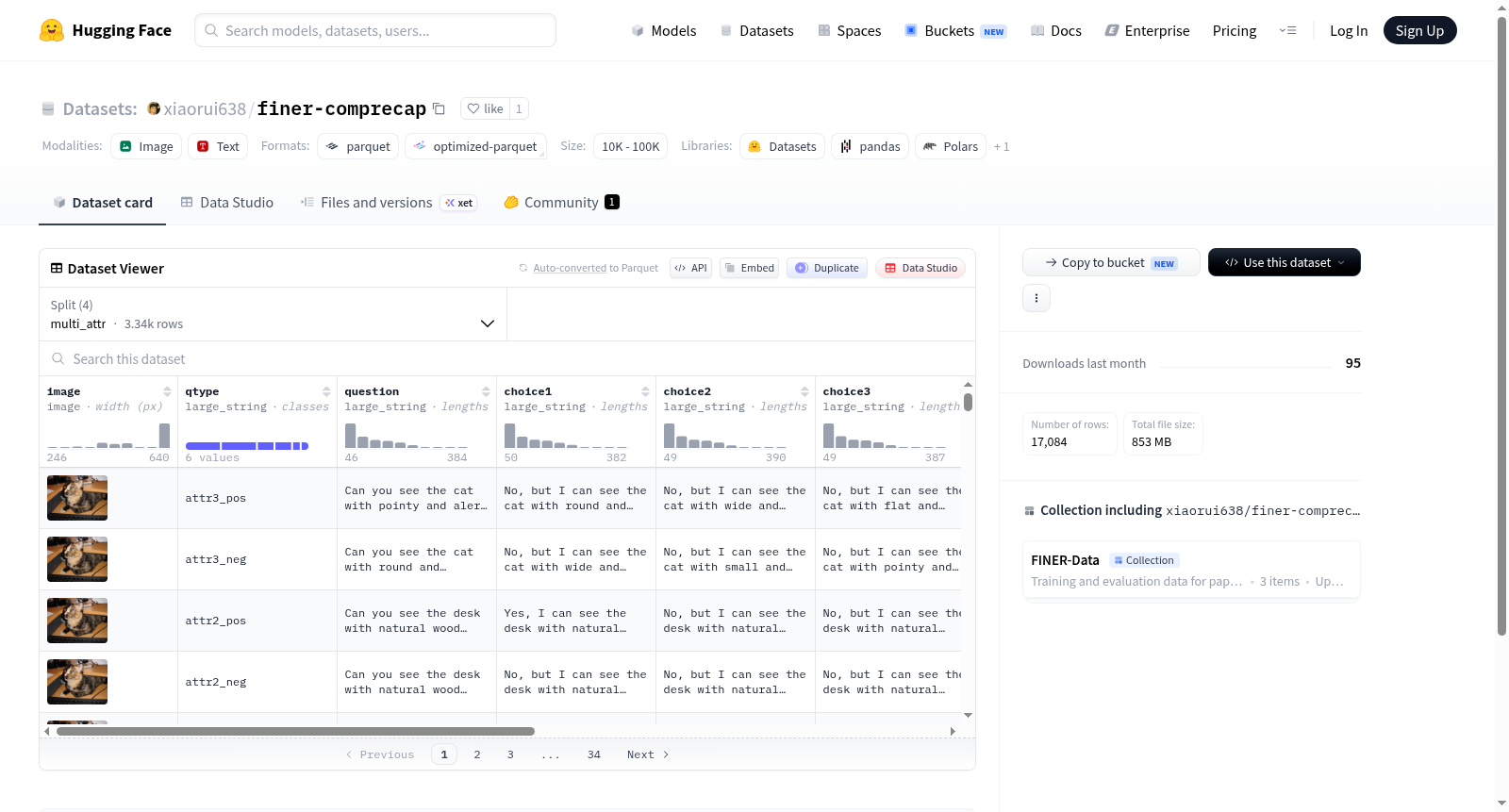This screenshot has width=1509, height=812.
Task: Open Enterprise in the top navigation
Action: 1147,30
